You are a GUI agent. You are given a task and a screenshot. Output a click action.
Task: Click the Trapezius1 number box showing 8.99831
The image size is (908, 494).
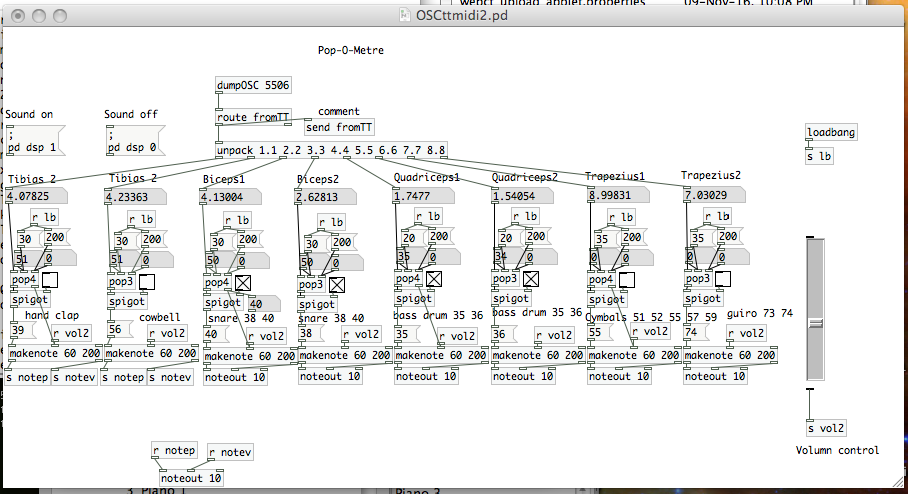click(614, 196)
